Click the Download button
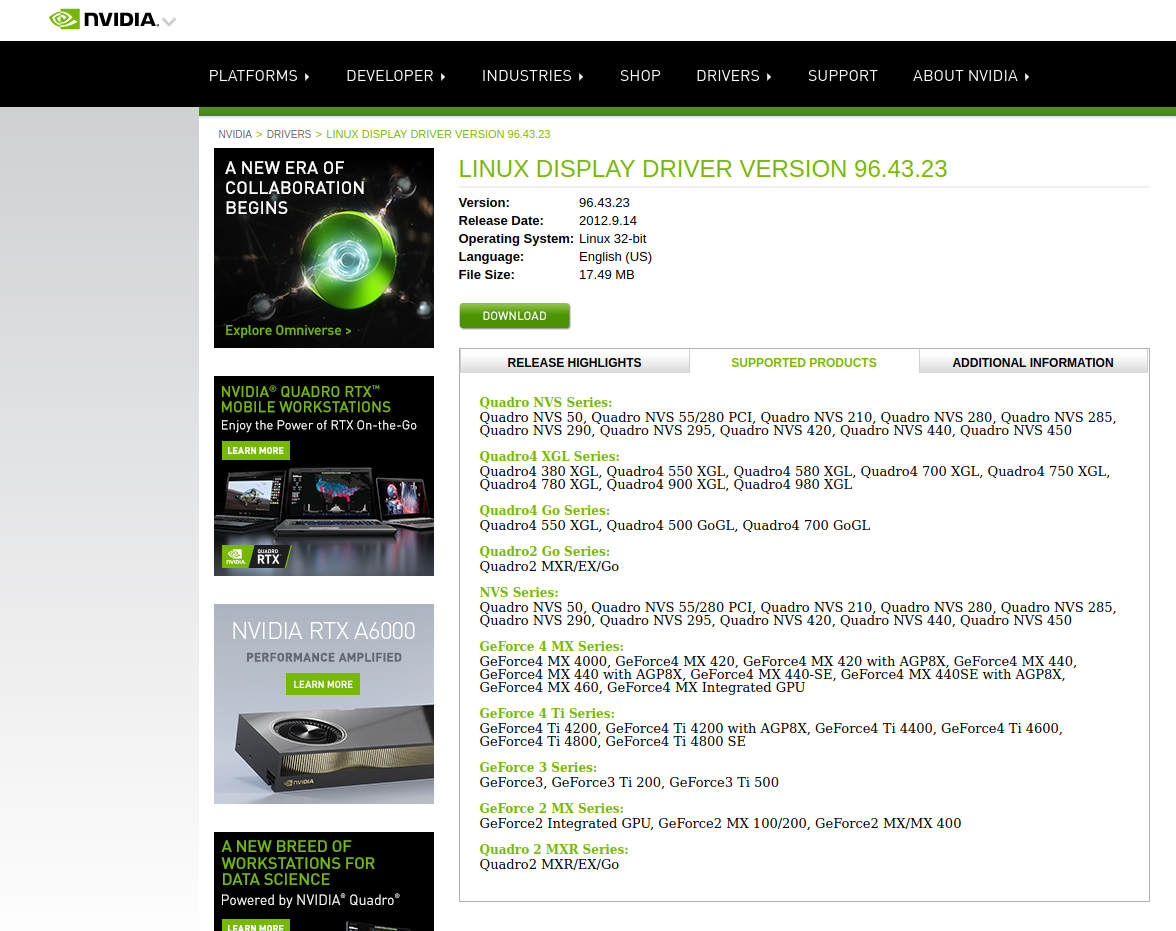 tap(514, 316)
